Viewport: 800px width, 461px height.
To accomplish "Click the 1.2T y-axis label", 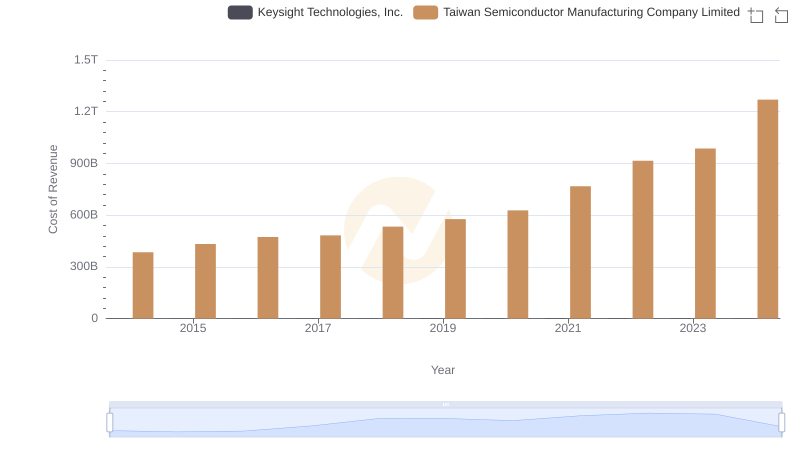I will point(86,111).
